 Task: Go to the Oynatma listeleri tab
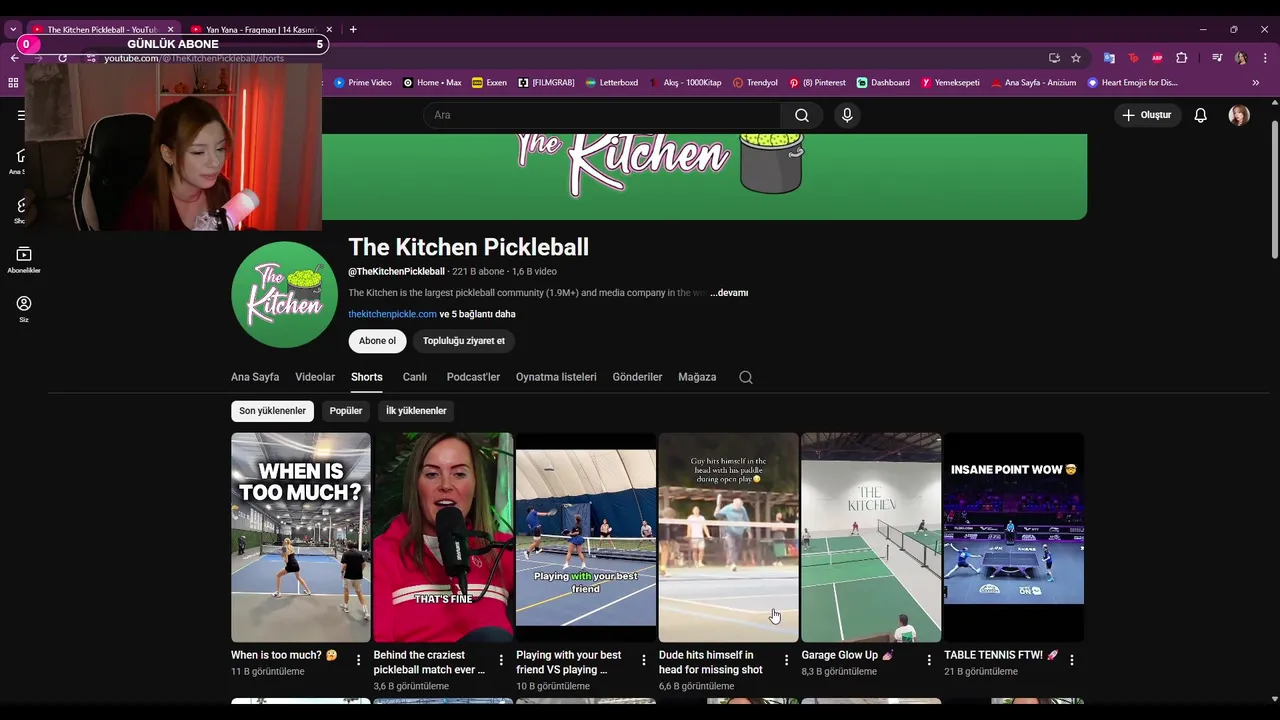tap(556, 377)
